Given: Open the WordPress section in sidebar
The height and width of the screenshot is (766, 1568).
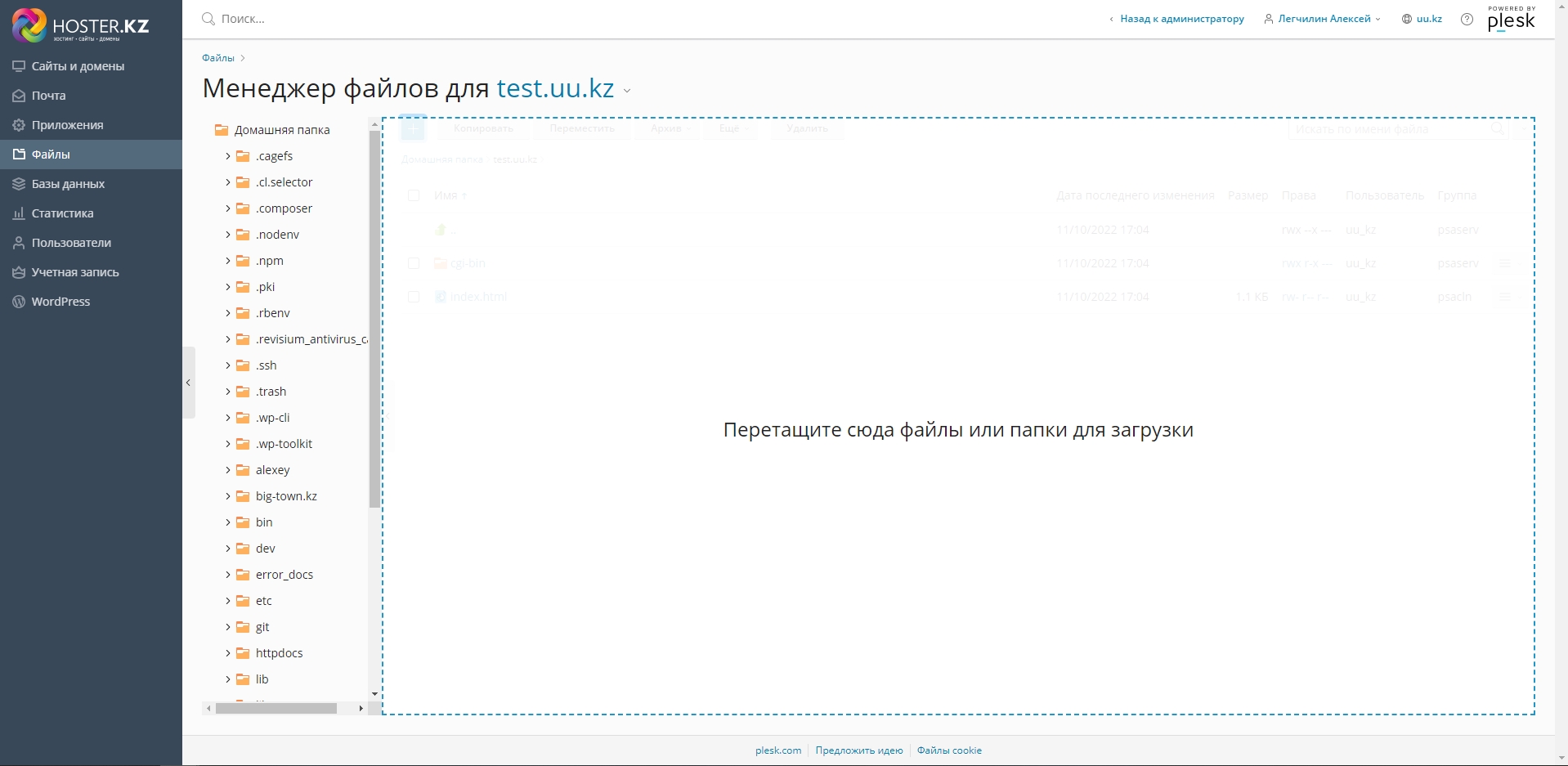Looking at the screenshot, I should (x=60, y=302).
